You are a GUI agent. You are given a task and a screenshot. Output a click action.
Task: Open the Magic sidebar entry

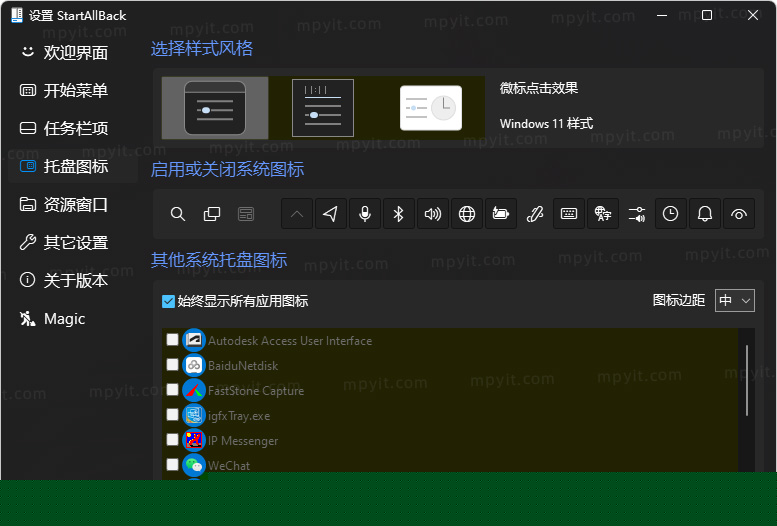tap(53, 318)
